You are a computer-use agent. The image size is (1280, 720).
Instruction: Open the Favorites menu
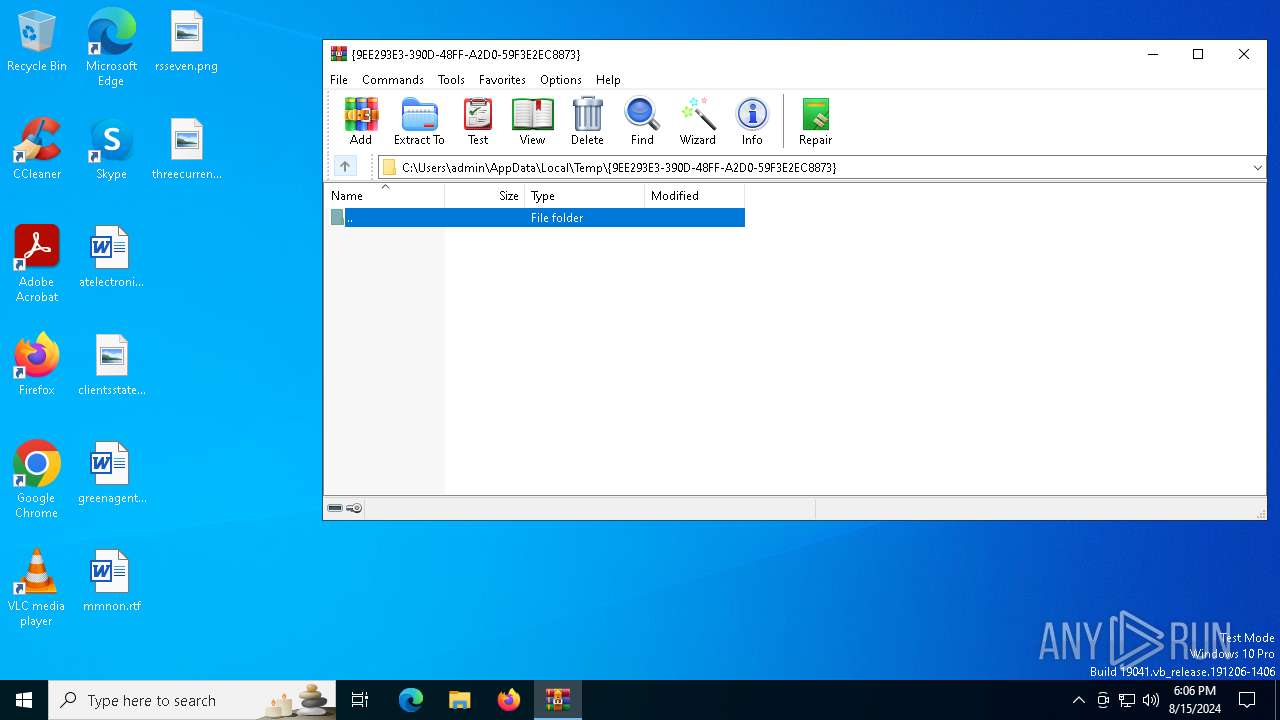pyautogui.click(x=502, y=80)
